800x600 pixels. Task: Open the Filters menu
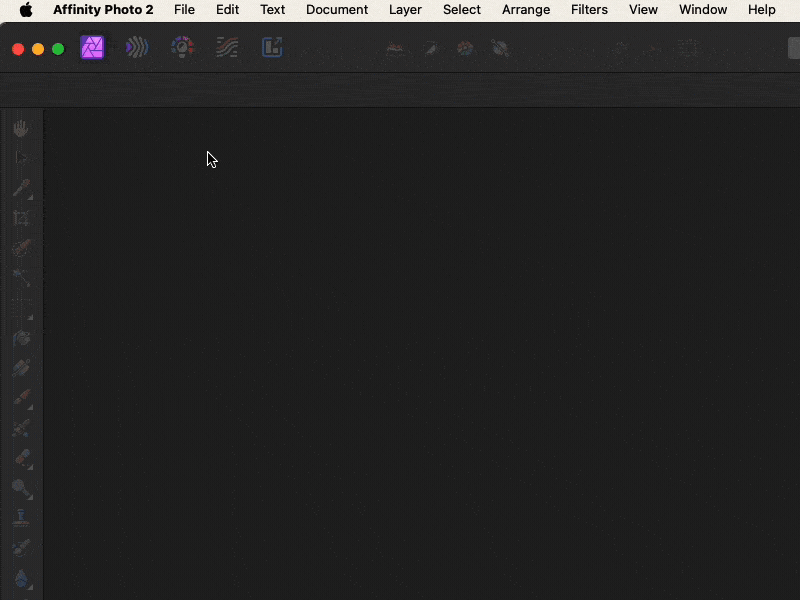(589, 10)
